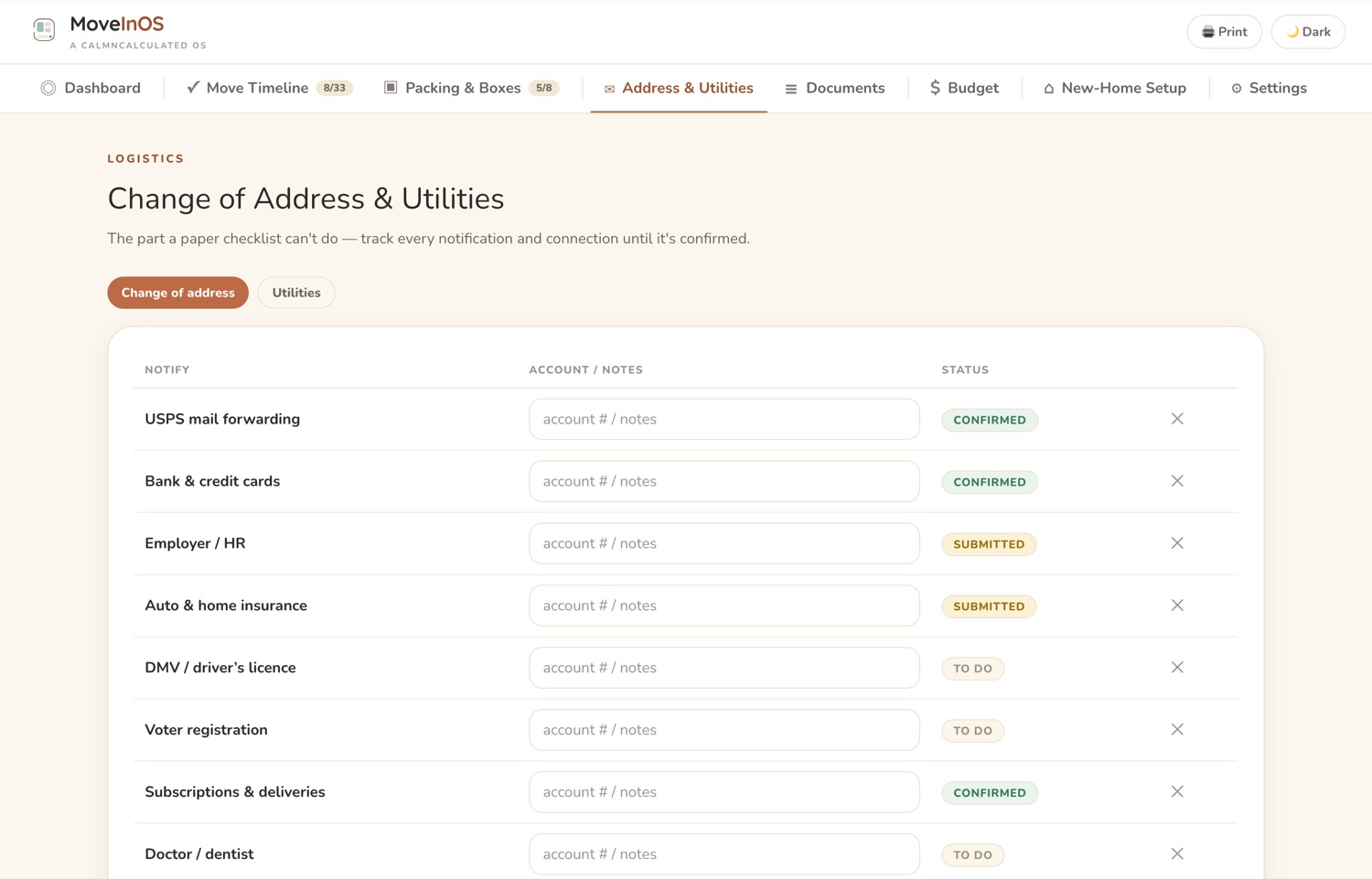Focus the Auto & home insurance notes field
This screenshot has width=1372, height=879.
click(x=724, y=606)
